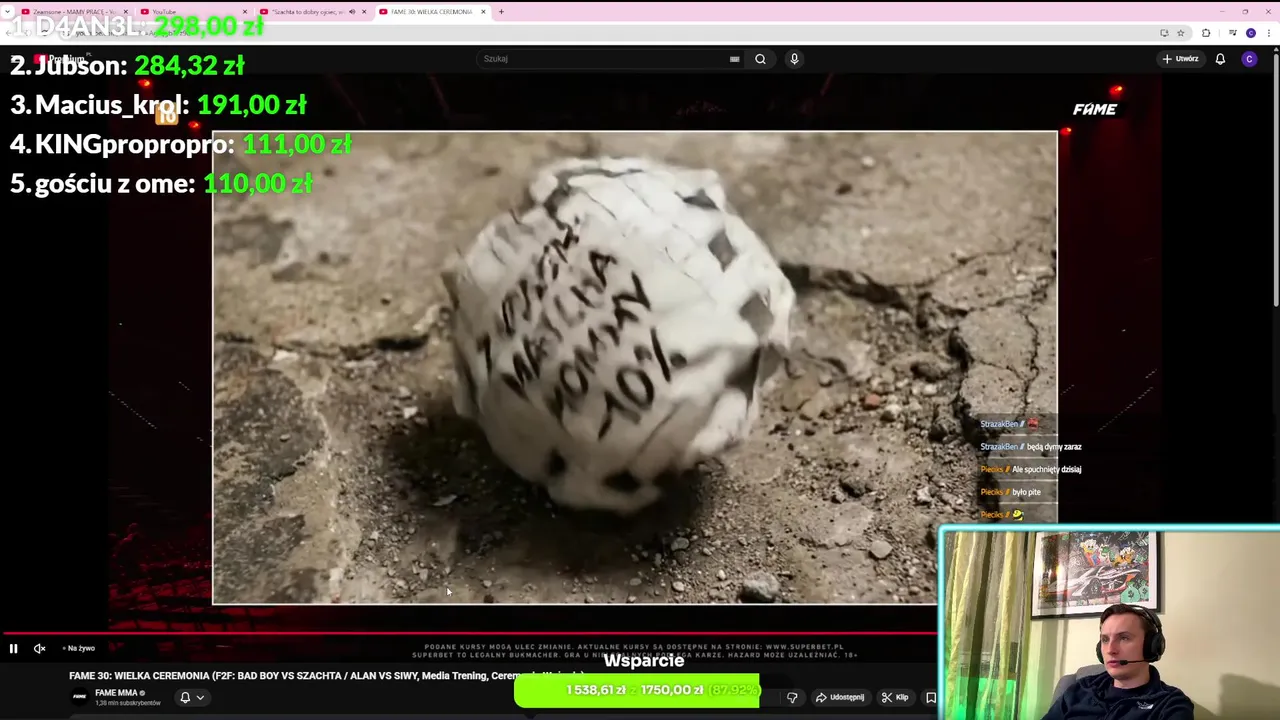
Task: Click chat message 'będą dymy zaraz'
Action: [1054, 447]
